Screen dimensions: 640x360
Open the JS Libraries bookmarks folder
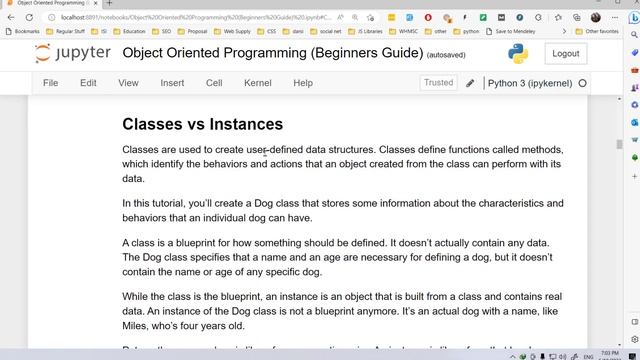point(365,31)
